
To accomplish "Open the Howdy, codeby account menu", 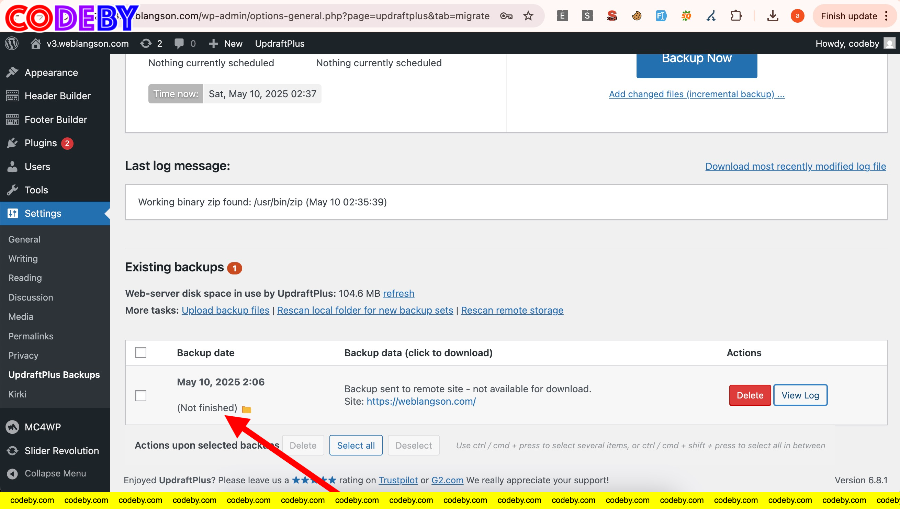I will coord(855,44).
